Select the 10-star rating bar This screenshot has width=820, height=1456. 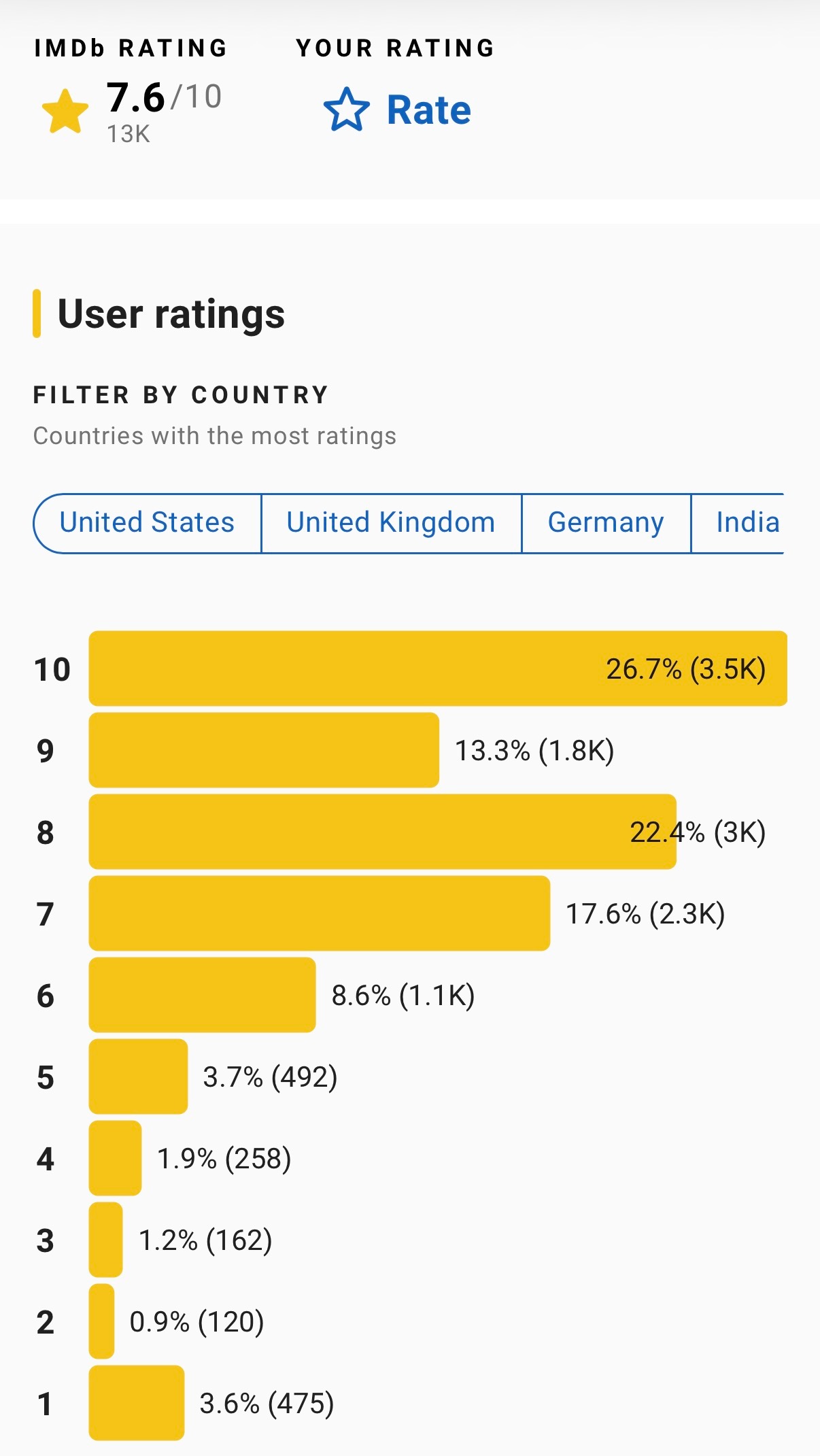pos(437,668)
